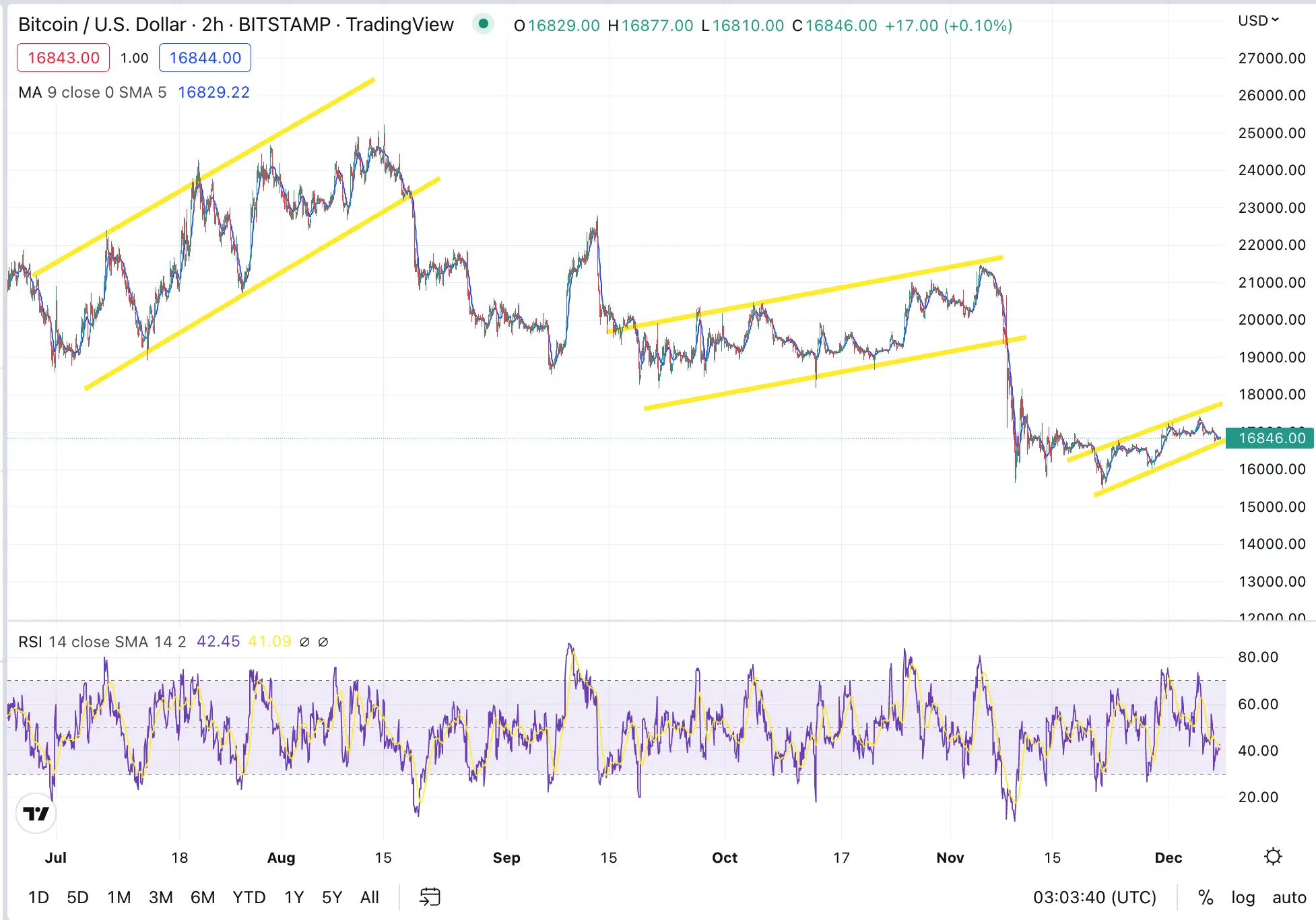Click the blue buy price 16844.00

[x=205, y=58]
